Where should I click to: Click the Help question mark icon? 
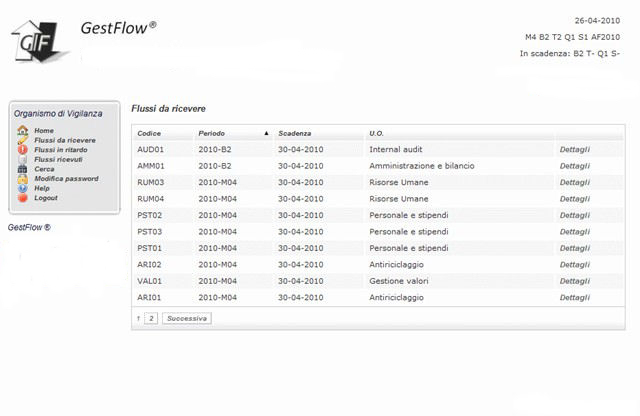[x=22, y=188]
